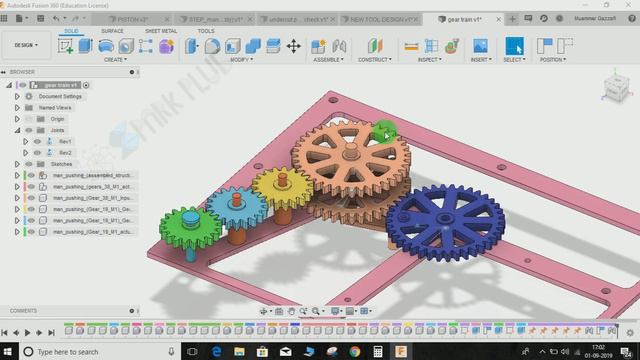The image size is (640, 360).
Task: Switch to the SHEET METAL tab
Action: (x=161, y=31)
